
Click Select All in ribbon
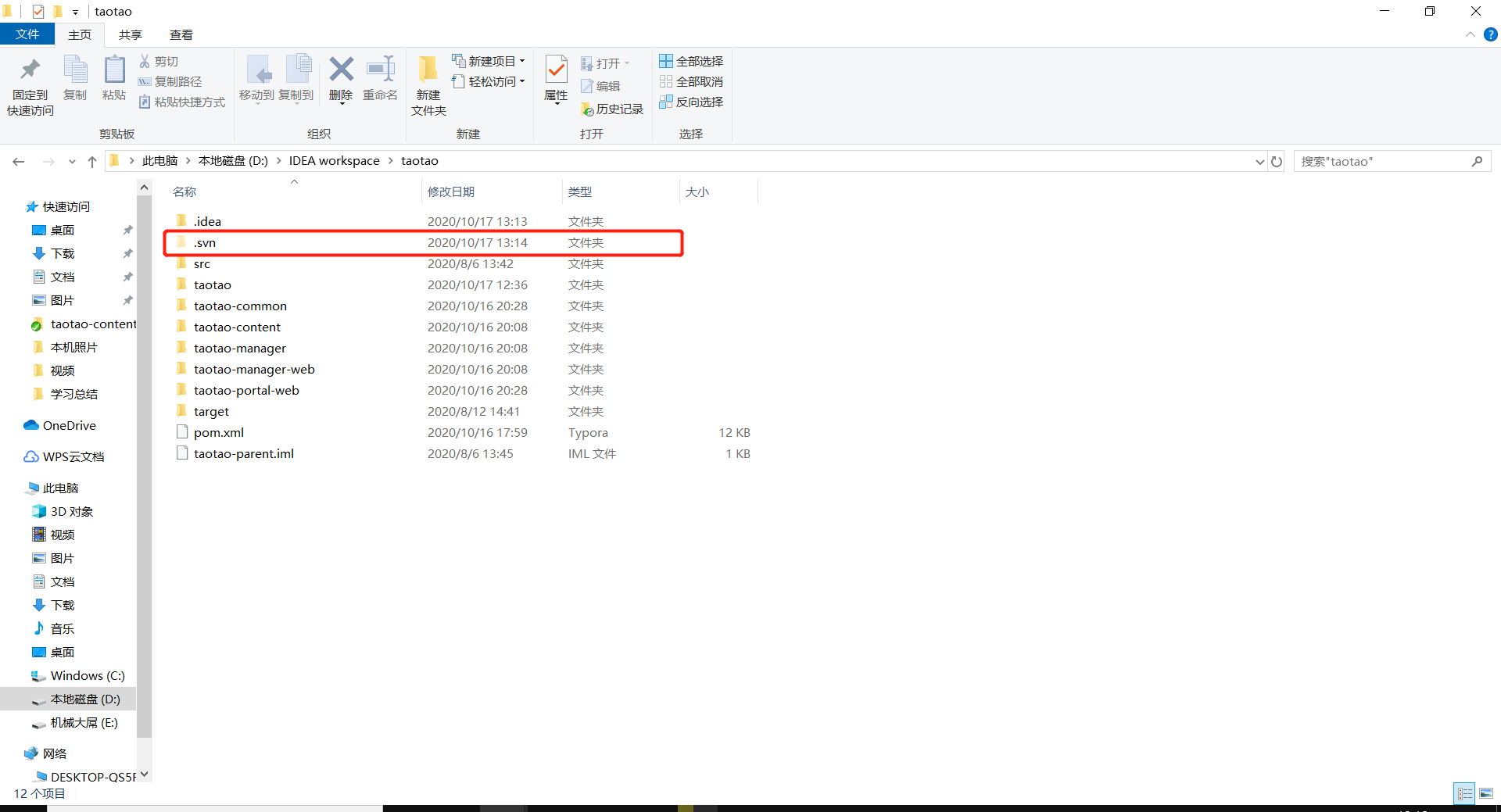691,61
